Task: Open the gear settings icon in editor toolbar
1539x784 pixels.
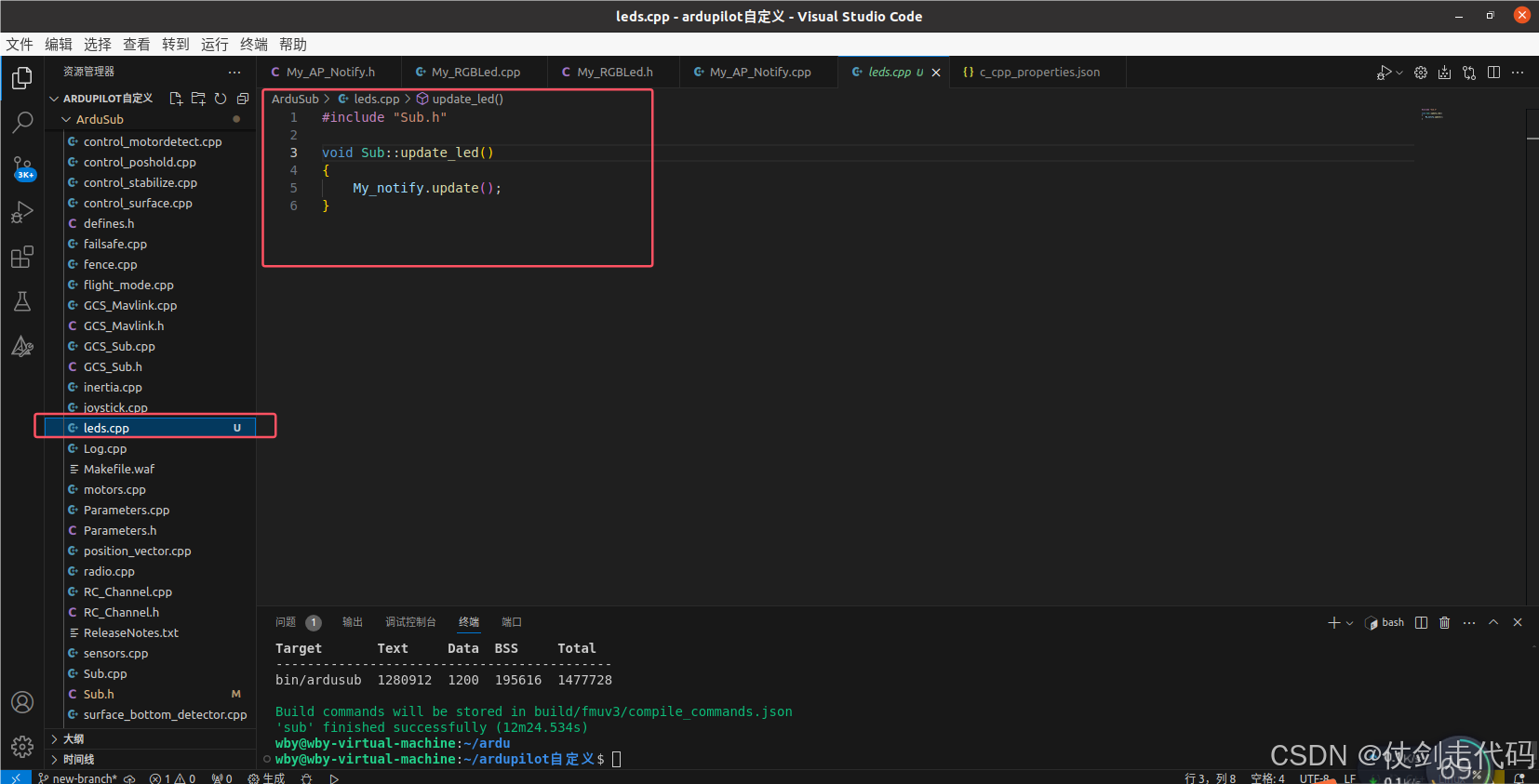Action: (x=1421, y=73)
